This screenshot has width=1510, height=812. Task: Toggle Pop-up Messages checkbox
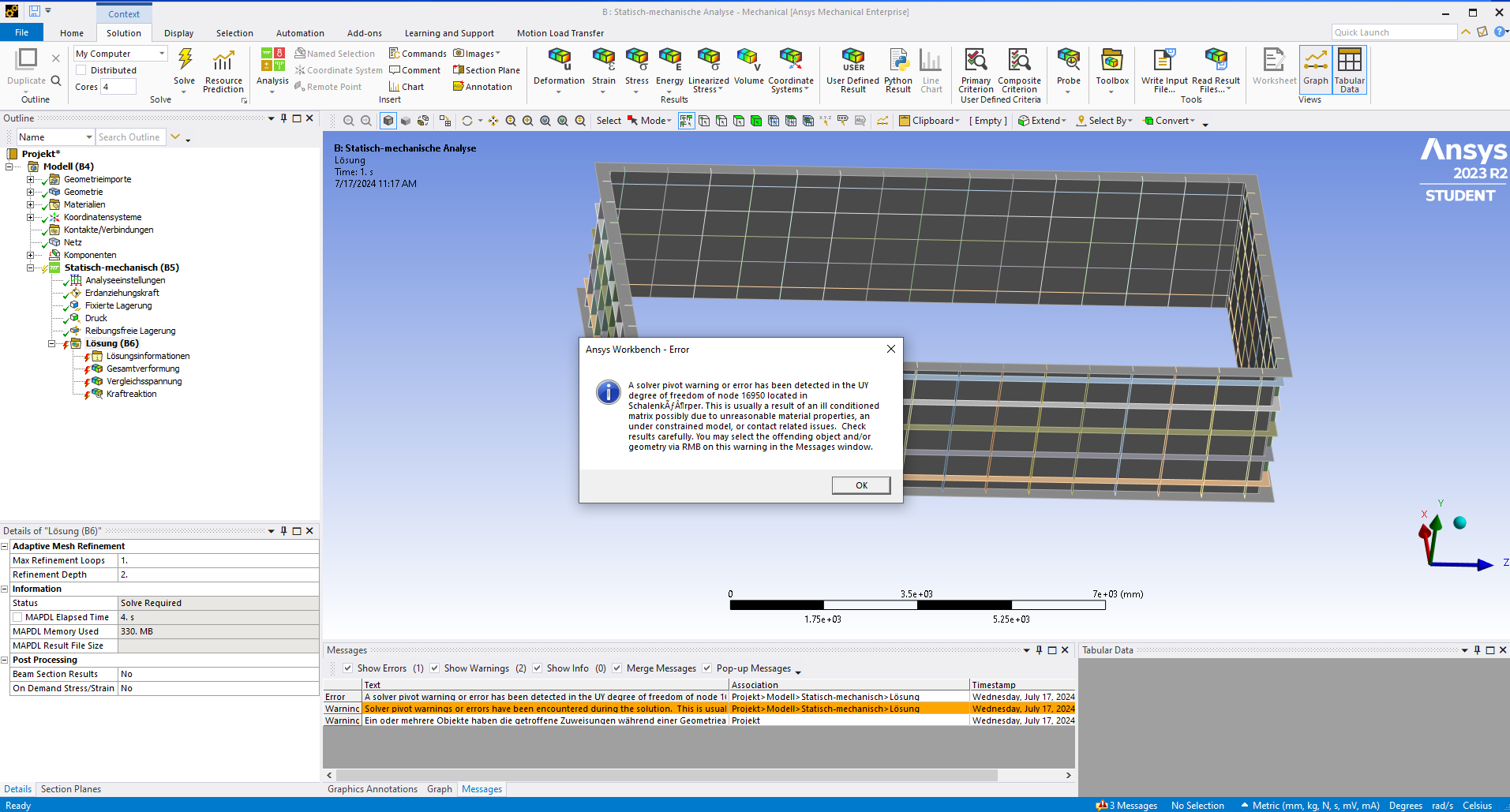click(707, 668)
